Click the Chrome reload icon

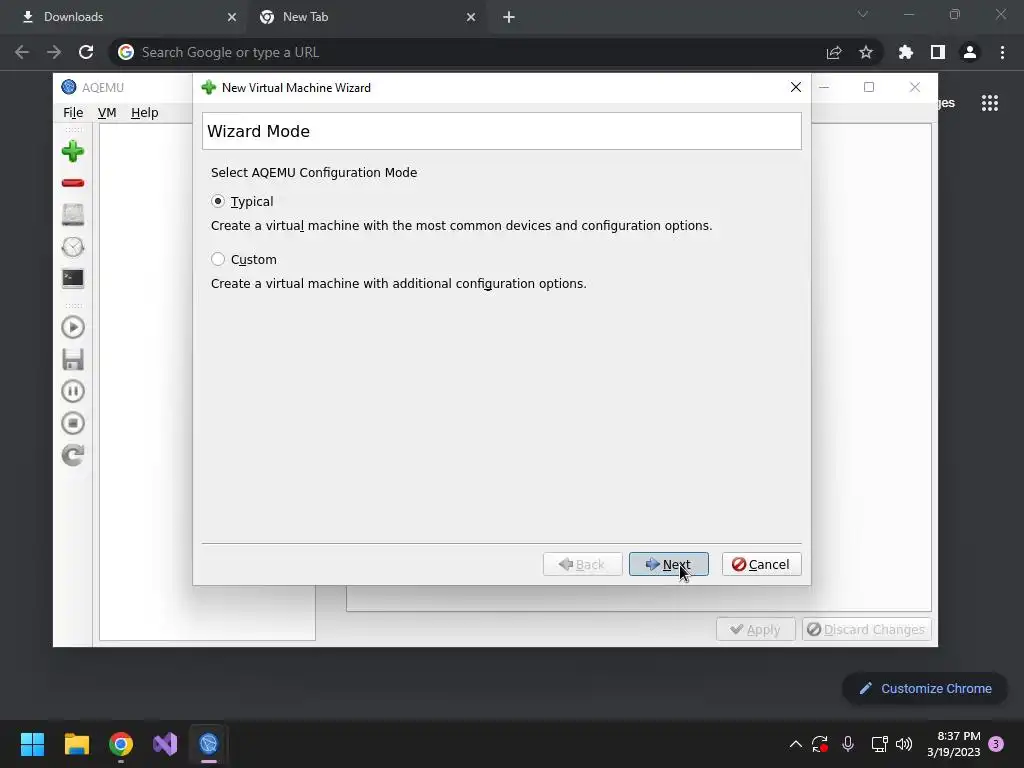pyautogui.click(x=86, y=52)
